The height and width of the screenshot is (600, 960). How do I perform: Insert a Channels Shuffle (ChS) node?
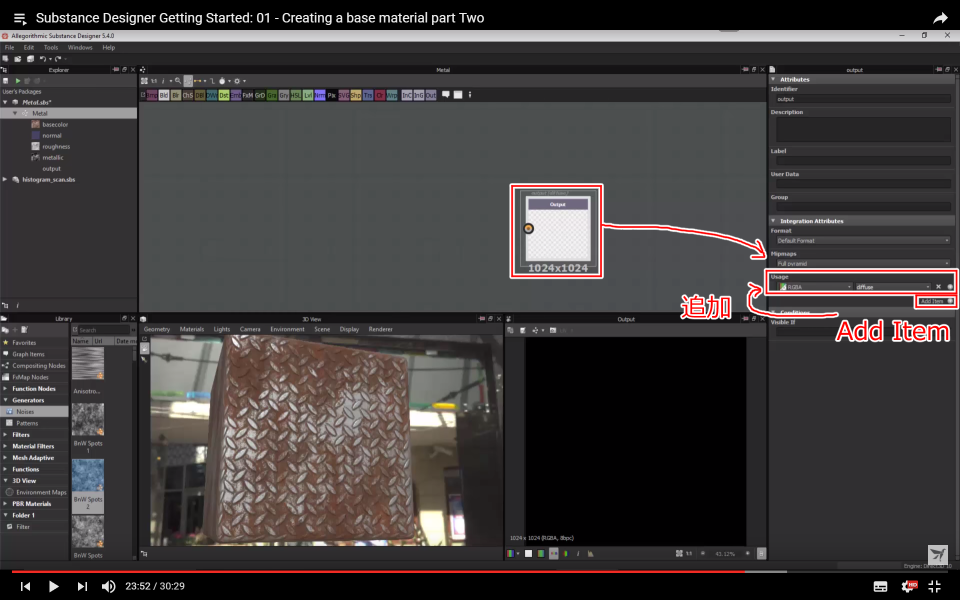pyautogui.click(x=188, y=95)
